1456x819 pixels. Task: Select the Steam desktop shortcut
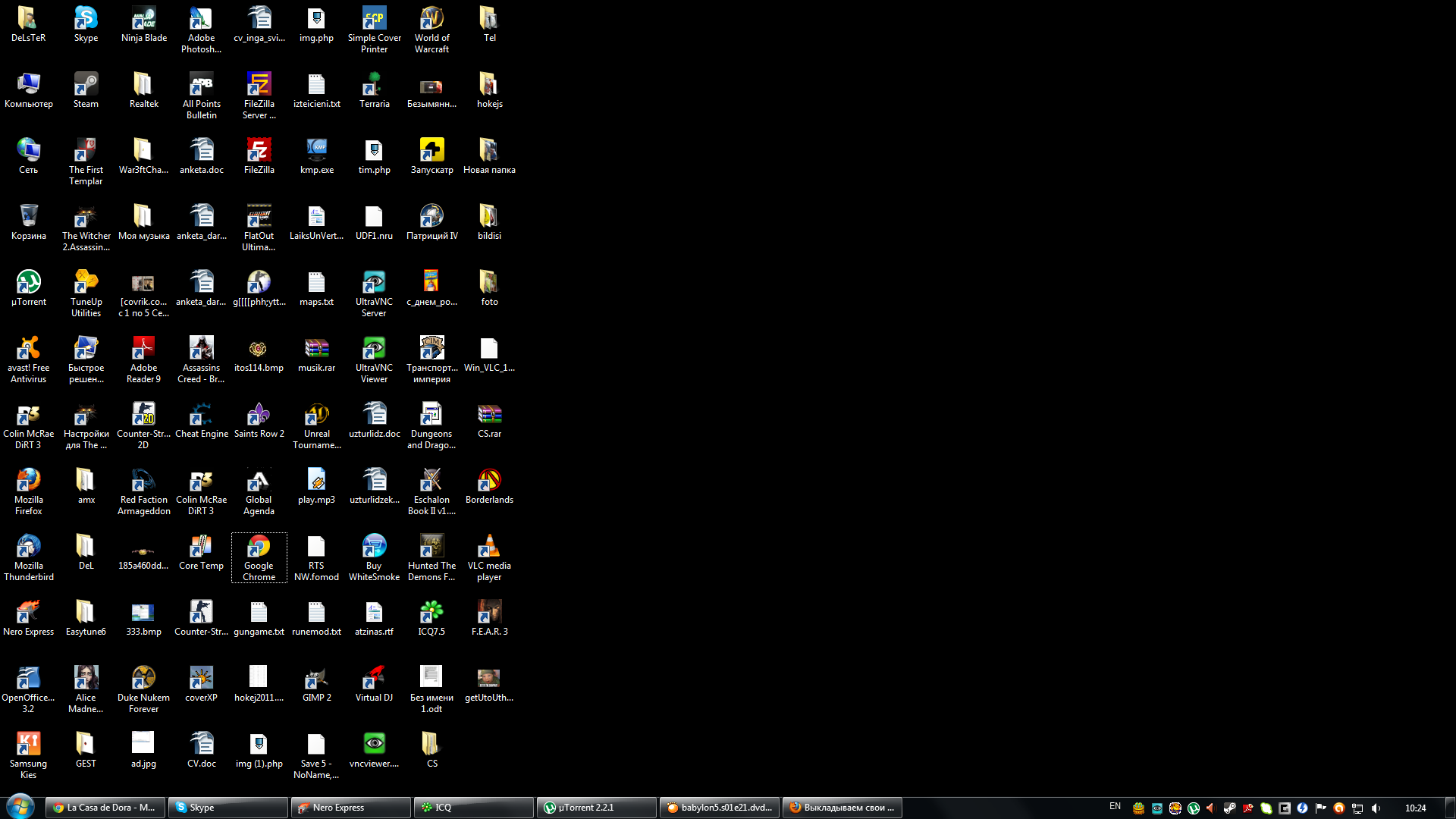pyautogui.click(x=86, y=90)
